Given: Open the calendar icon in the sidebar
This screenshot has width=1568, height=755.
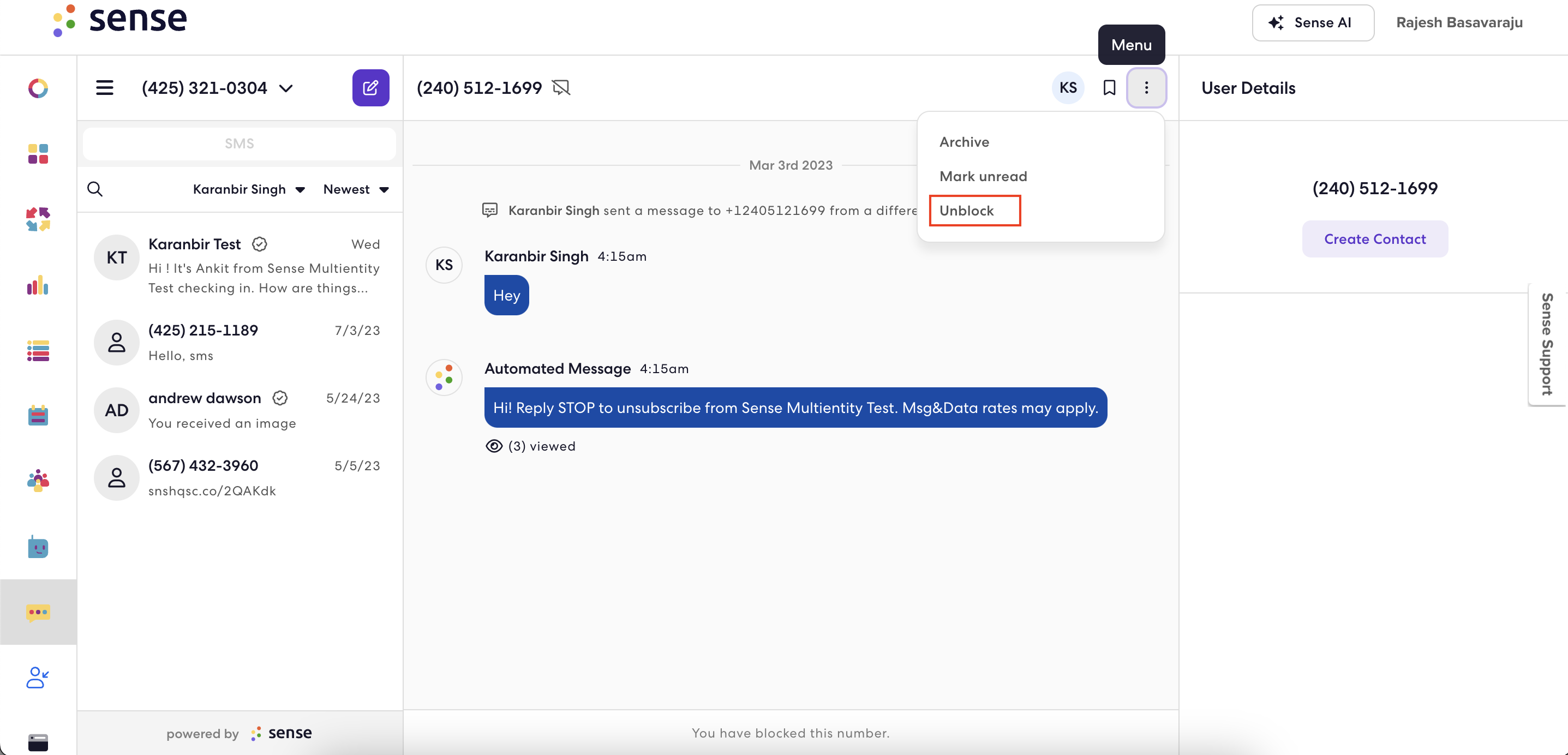Looking at the screenshot, I should click(x=38, y=415).
